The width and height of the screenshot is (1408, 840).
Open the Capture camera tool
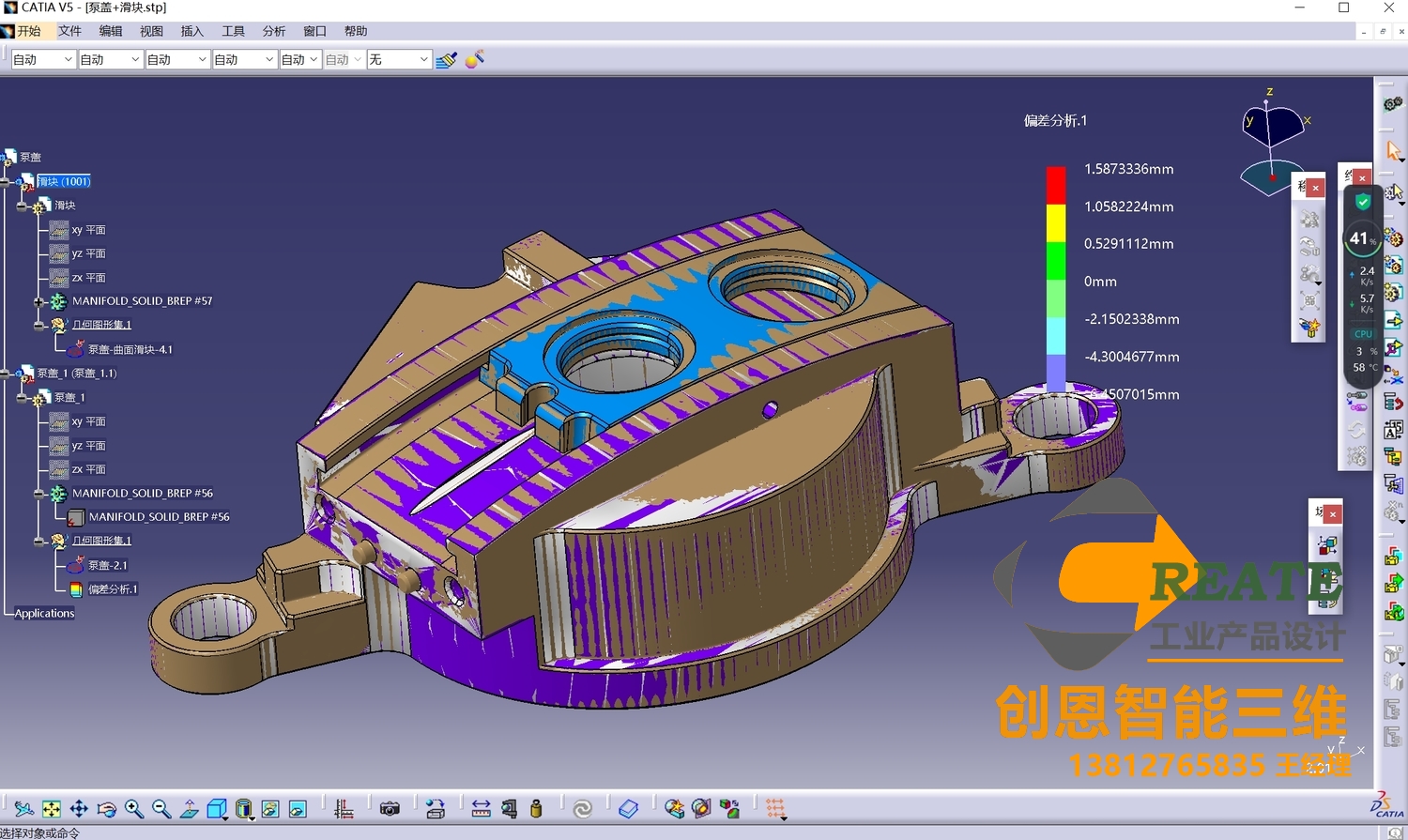pos(390,809)
